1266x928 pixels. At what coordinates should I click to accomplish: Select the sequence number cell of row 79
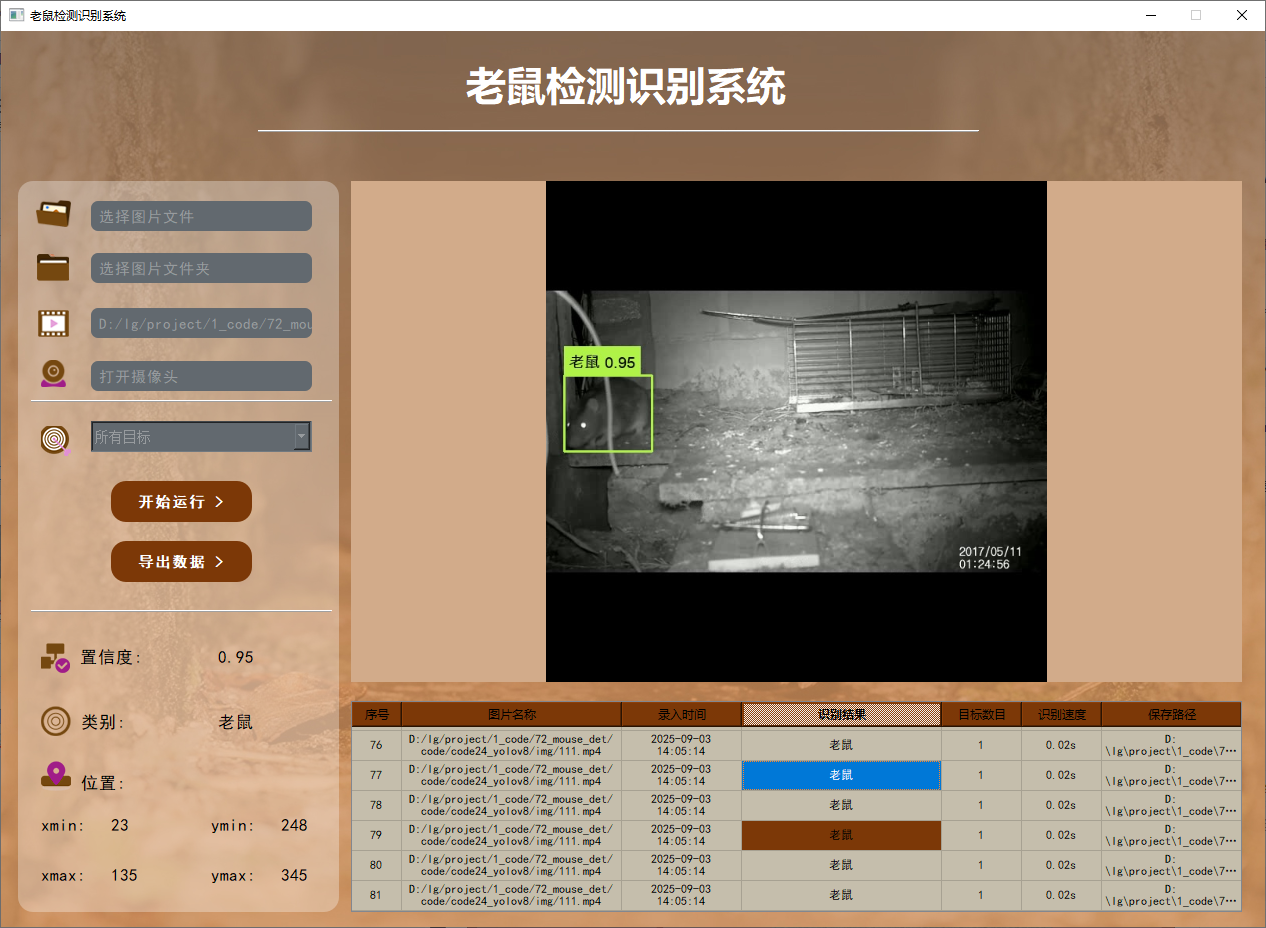(x=377, y=835)
